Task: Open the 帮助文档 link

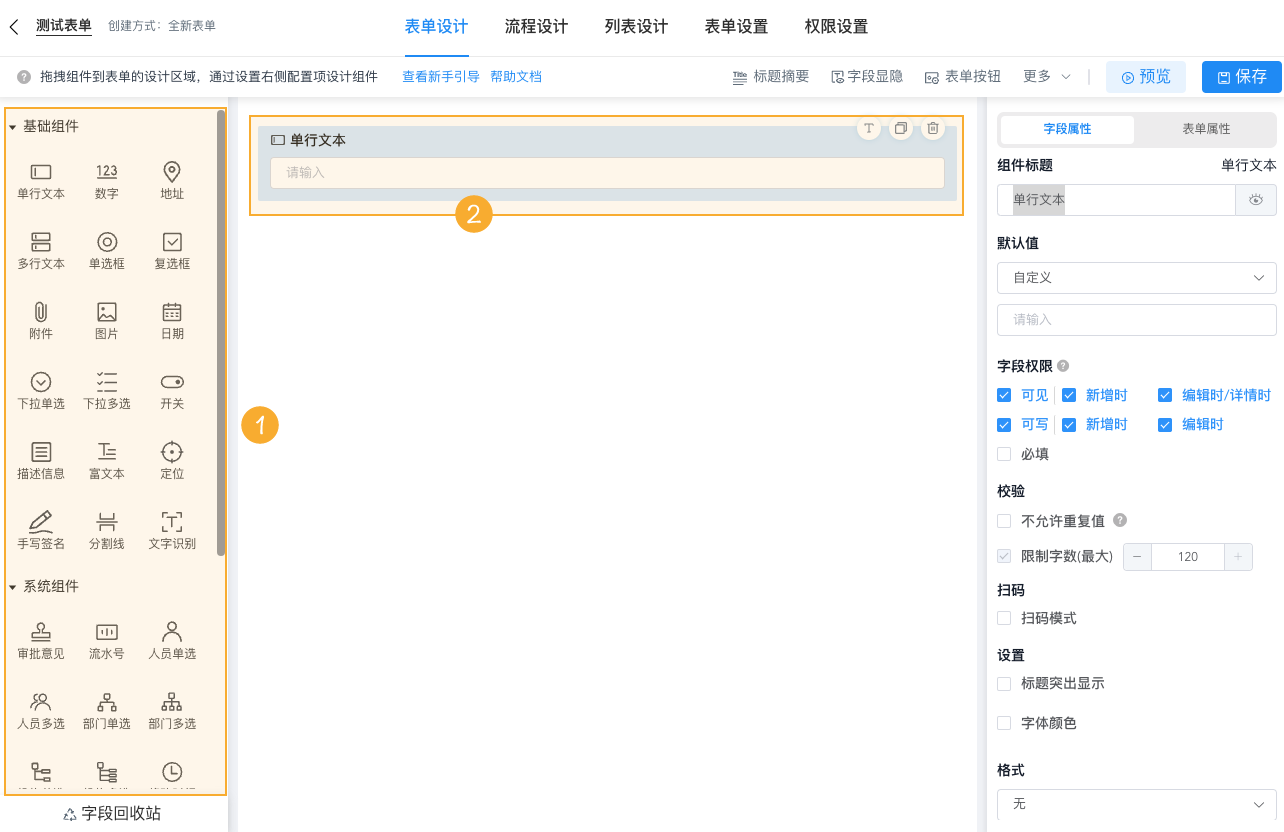Action: 518,76
